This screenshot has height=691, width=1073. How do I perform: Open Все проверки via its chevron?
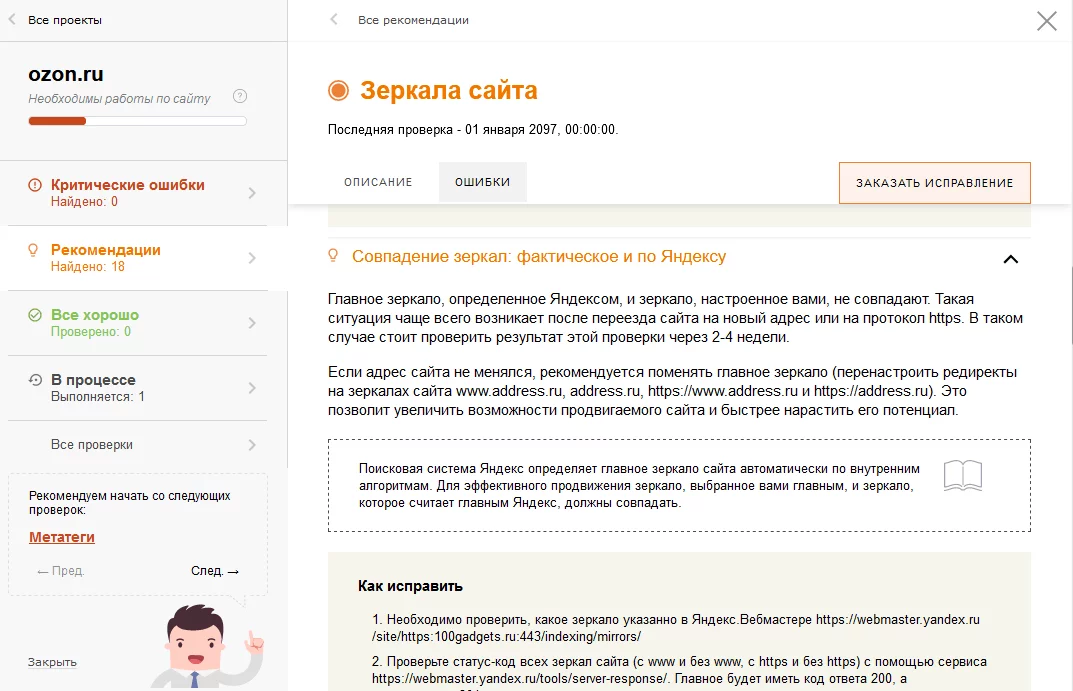click(252, 445)
